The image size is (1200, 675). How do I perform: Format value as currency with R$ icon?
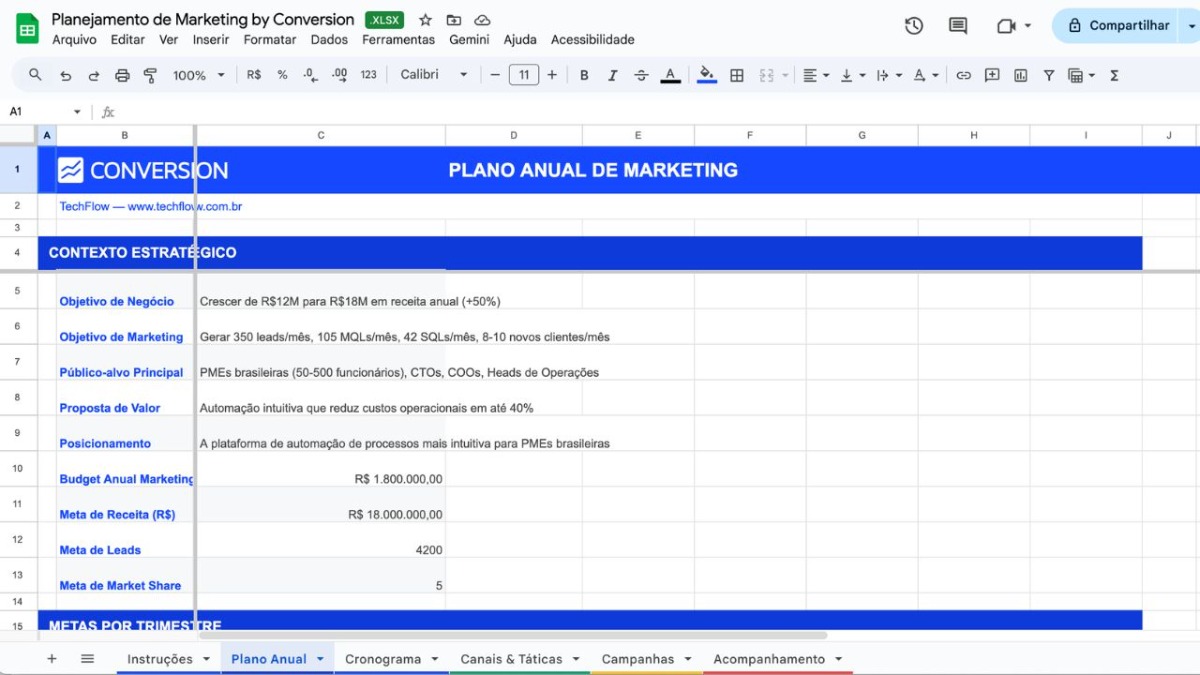click(x=255, y=74)
